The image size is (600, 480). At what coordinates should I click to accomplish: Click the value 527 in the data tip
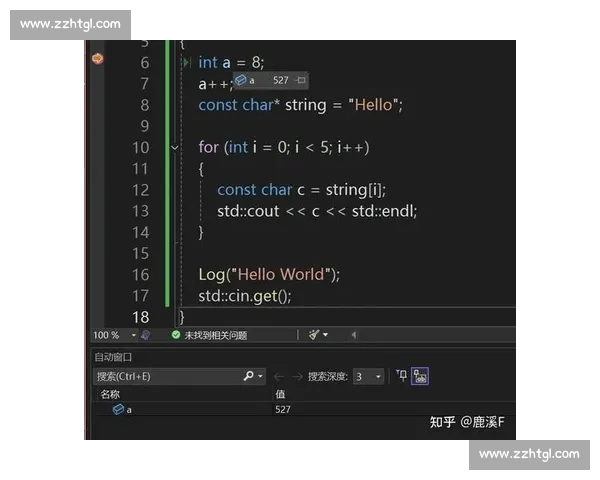click(280, 80)
